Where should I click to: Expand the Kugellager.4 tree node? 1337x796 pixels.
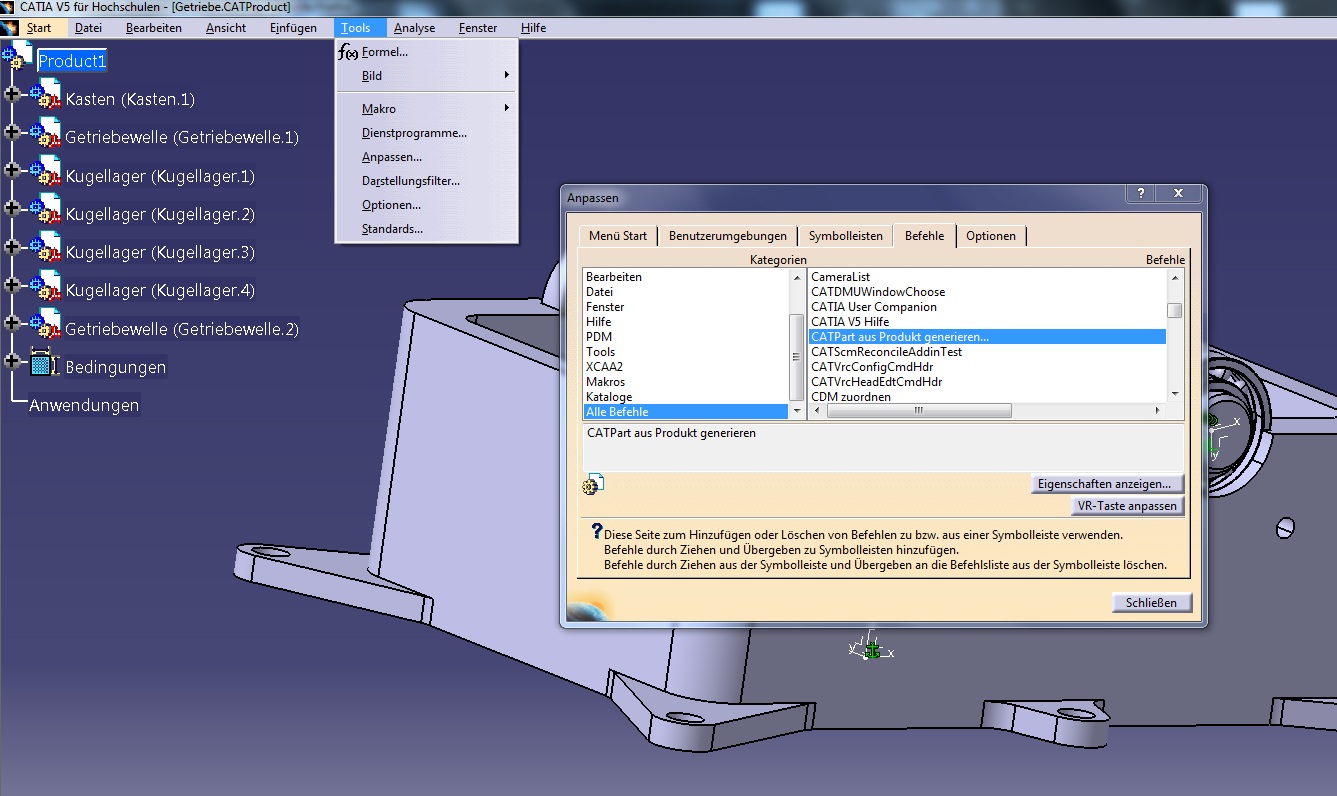point(12,285)
